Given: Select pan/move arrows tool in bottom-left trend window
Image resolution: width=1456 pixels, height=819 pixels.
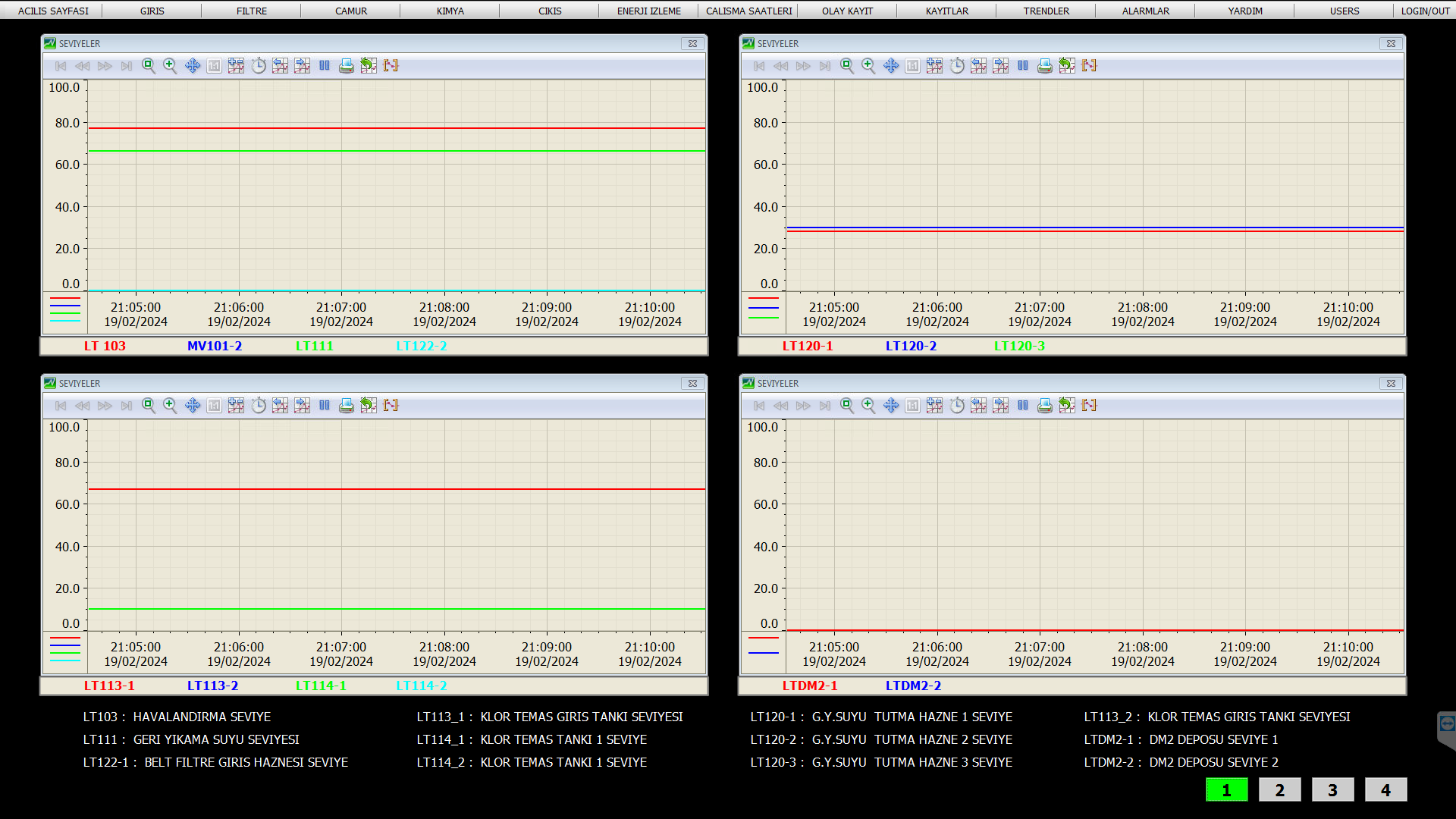Looking at the screenshot, I should (193, 406).
